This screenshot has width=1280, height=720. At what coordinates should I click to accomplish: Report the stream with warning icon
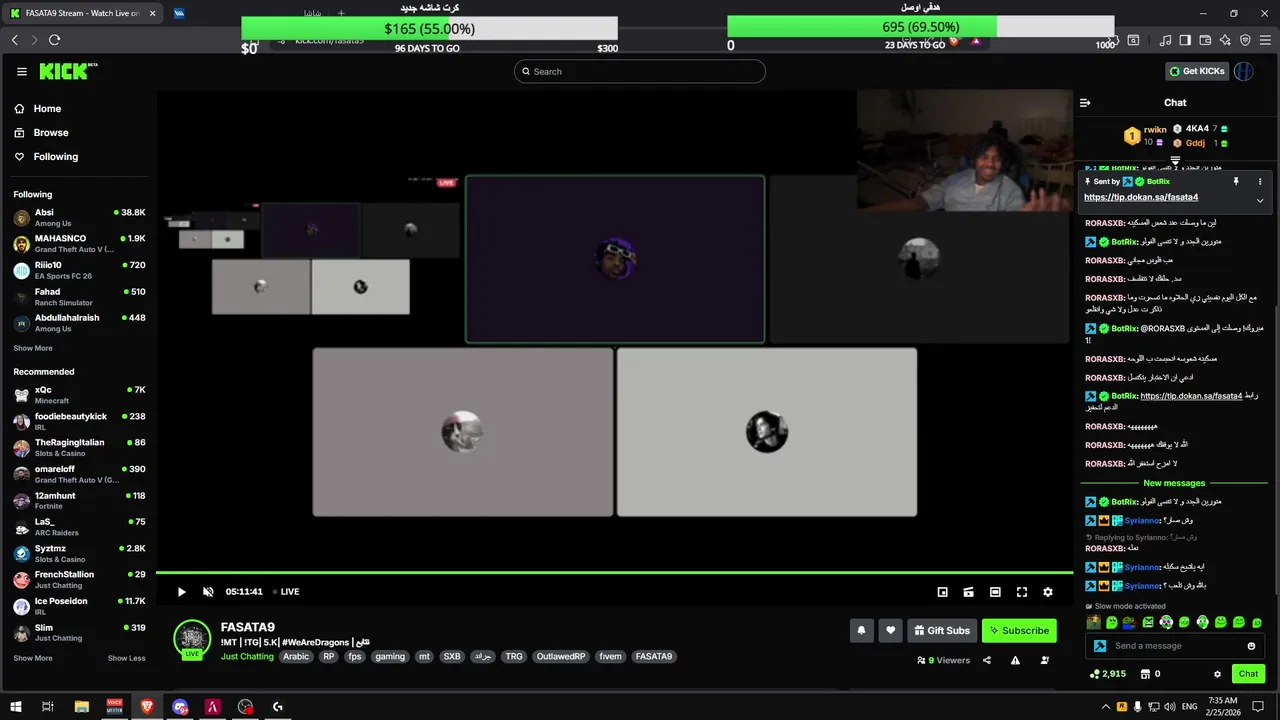click(x=1015, y=660)
